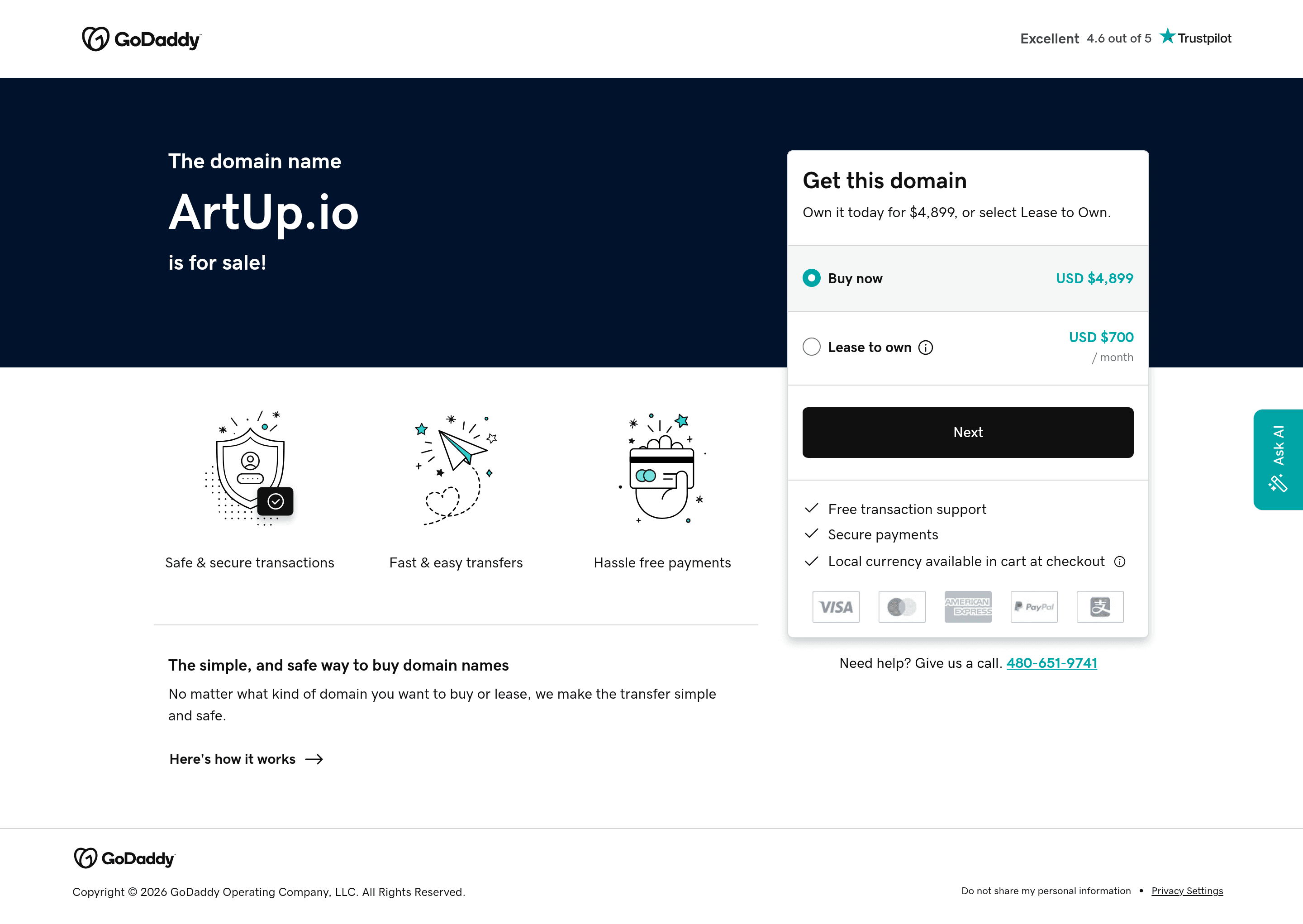Open the Lease to own info tooltip
This screenshot has width=1303, height=924.
click(926, 347)
